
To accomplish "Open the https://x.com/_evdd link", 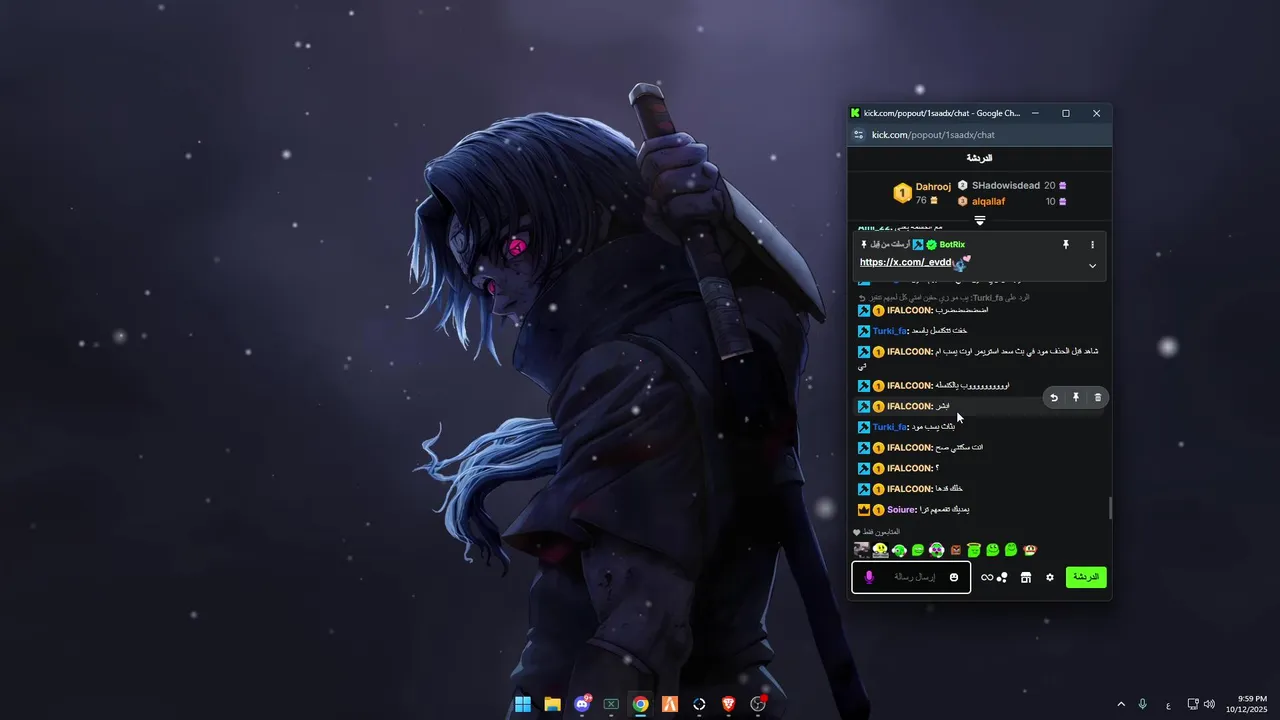I will tap(906, 262).
